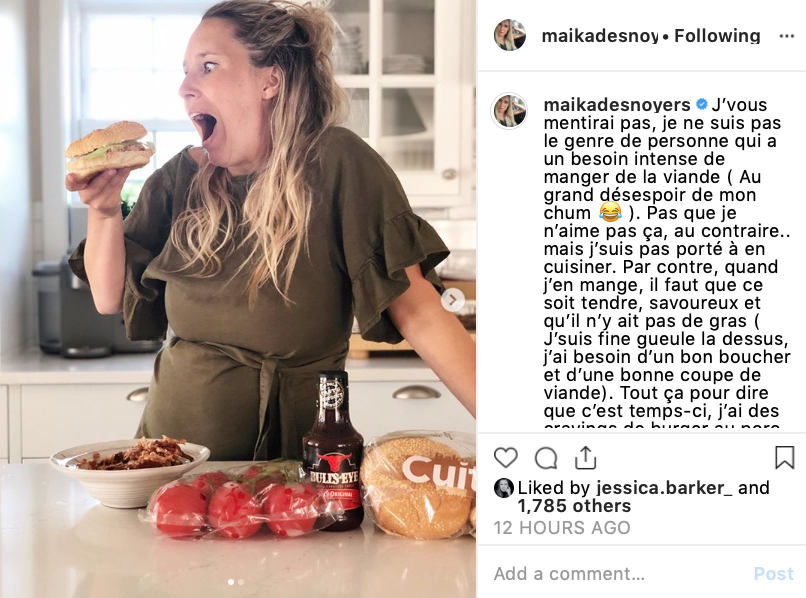Viewport: 806px width, 598px height.
Task: Click jessica.barker_ small avatar in likes
Action: pos(504,488)
